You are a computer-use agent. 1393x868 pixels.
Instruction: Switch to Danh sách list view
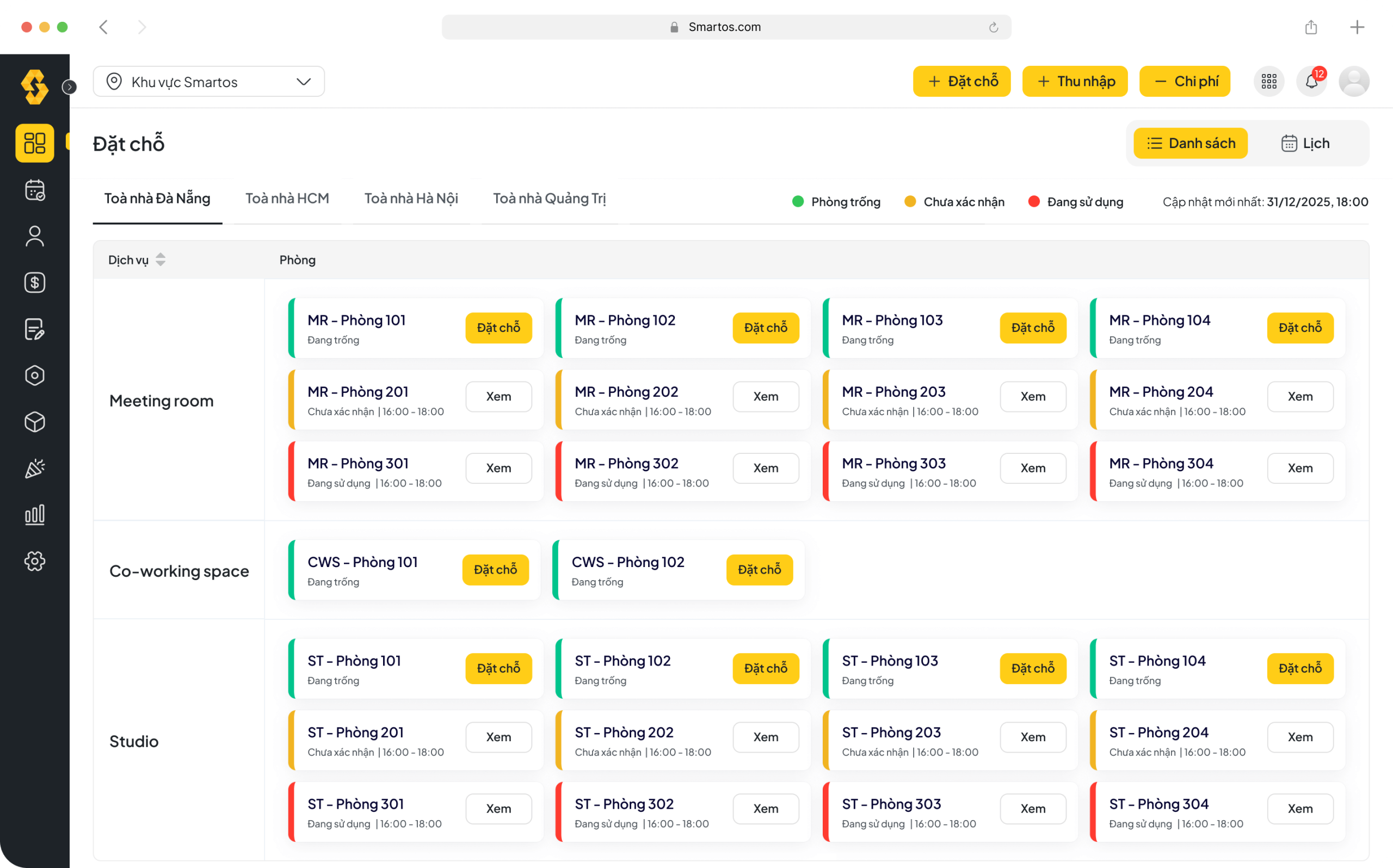click(1191, 143)
